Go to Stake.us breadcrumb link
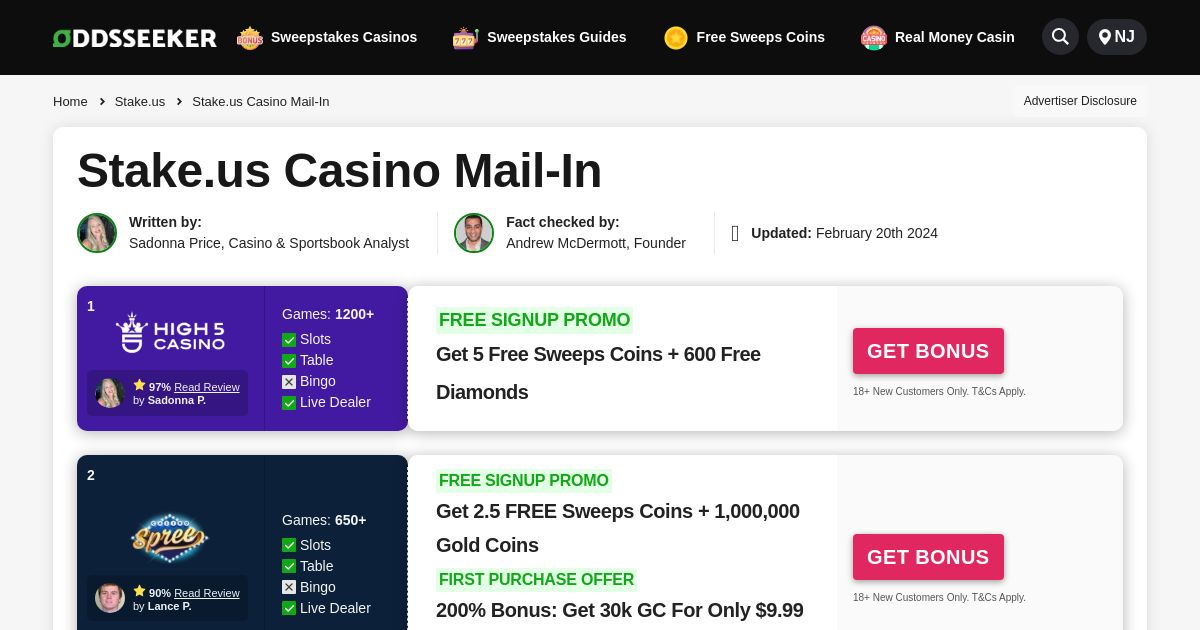Image resolution: width=1200 pixels, height=630 pixels. (x=140, y=101)
